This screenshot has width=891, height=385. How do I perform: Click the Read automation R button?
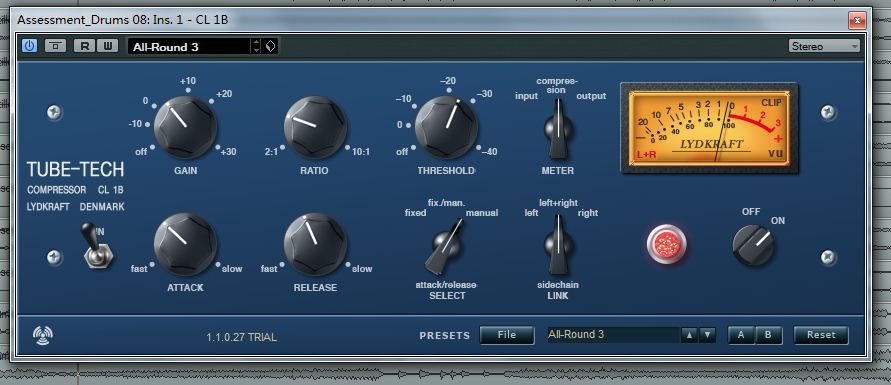point(85,46)
